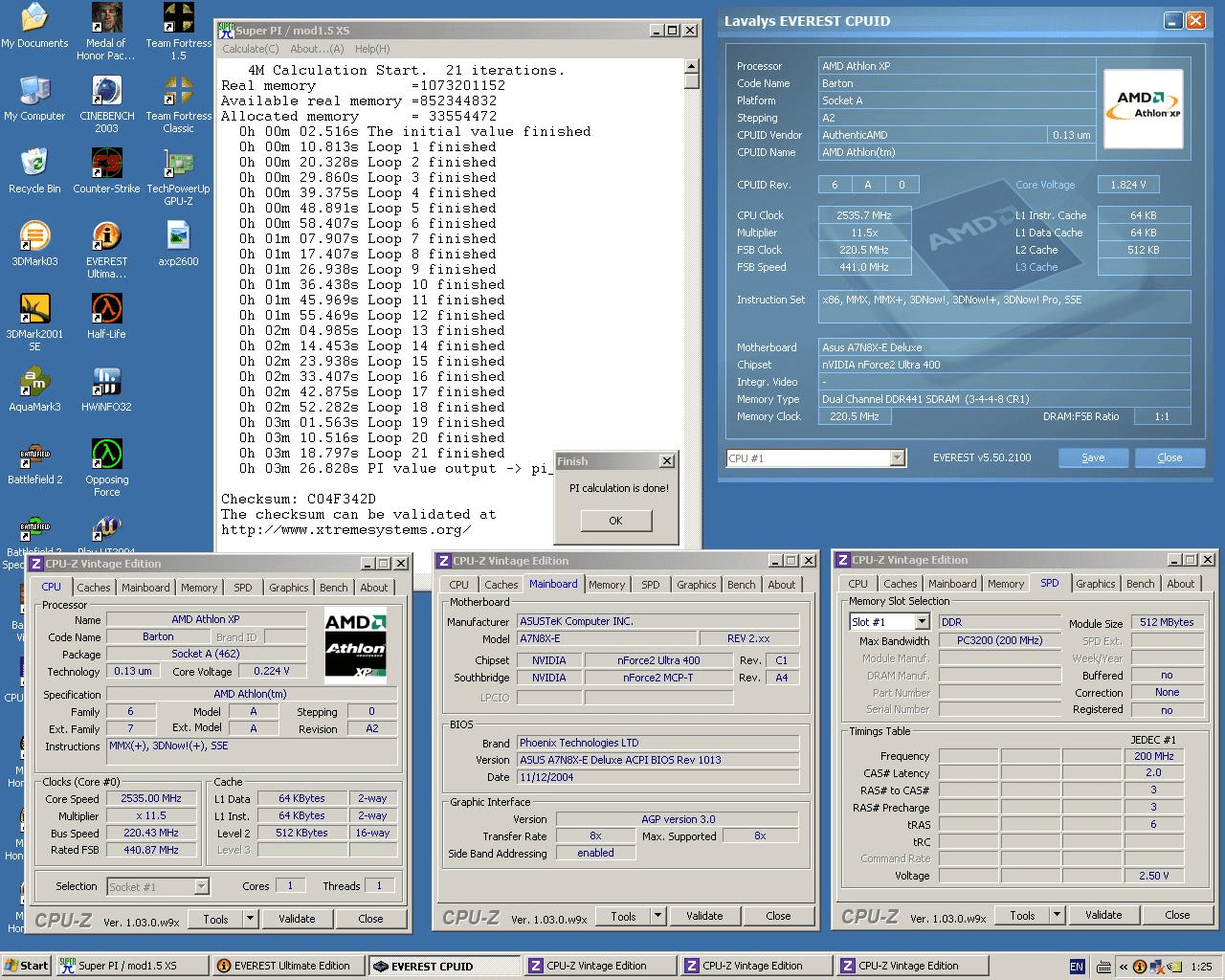
Task: Click the Start button
Action: [27, 966]
